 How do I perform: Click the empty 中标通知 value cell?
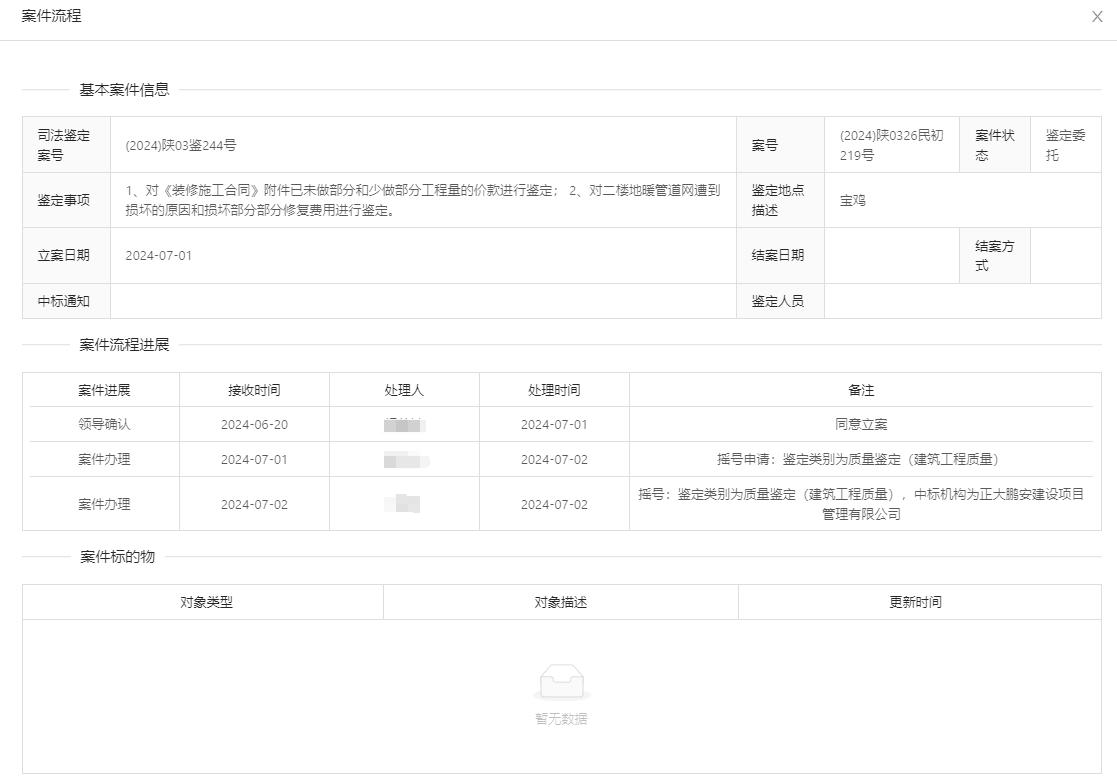pos(422,301)
